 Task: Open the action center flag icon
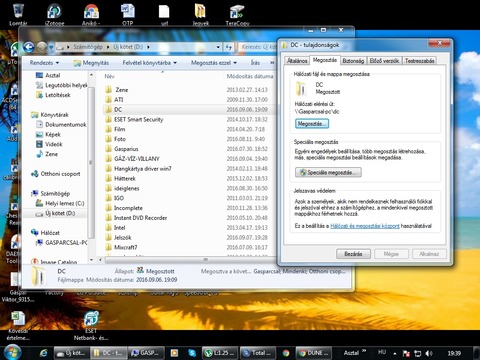coord(406,353)
